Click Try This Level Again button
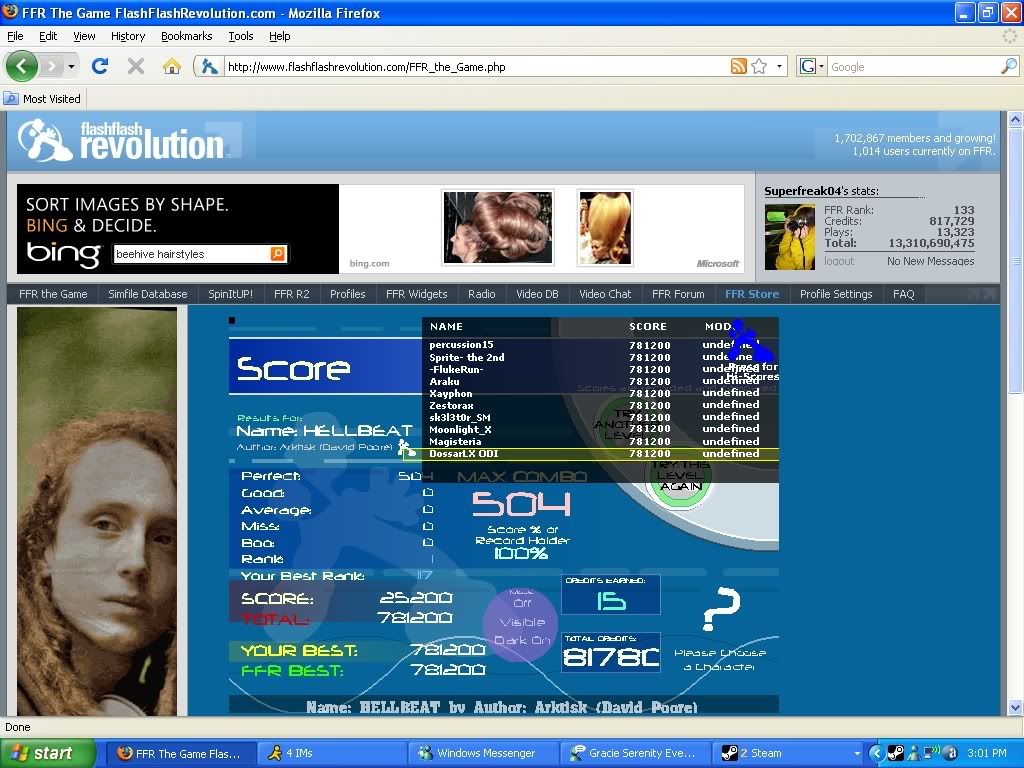1024x768 pixels. pyautogui.click(x=679, y=476)
